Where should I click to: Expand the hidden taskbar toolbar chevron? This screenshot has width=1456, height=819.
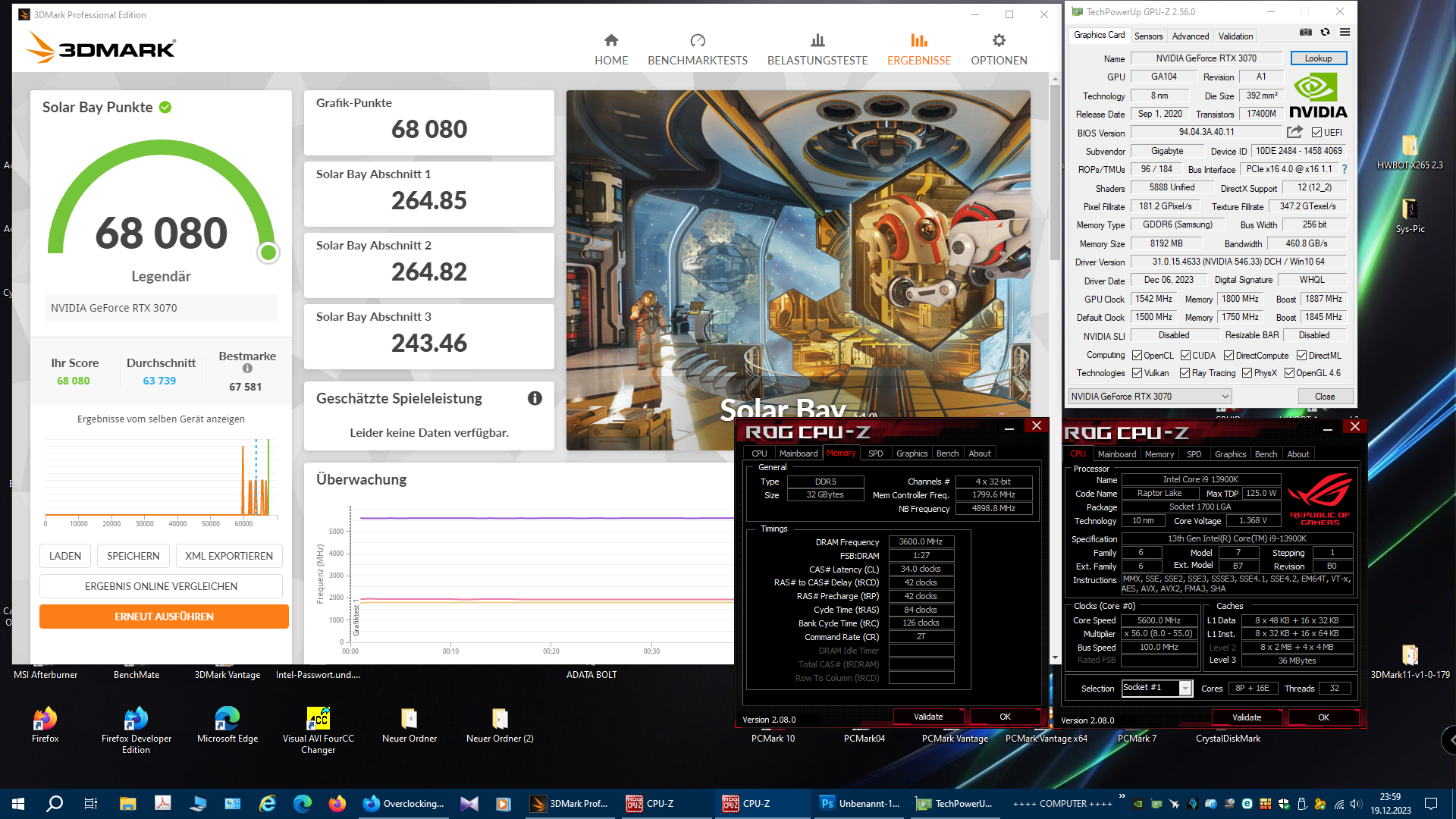point(1121,796)
